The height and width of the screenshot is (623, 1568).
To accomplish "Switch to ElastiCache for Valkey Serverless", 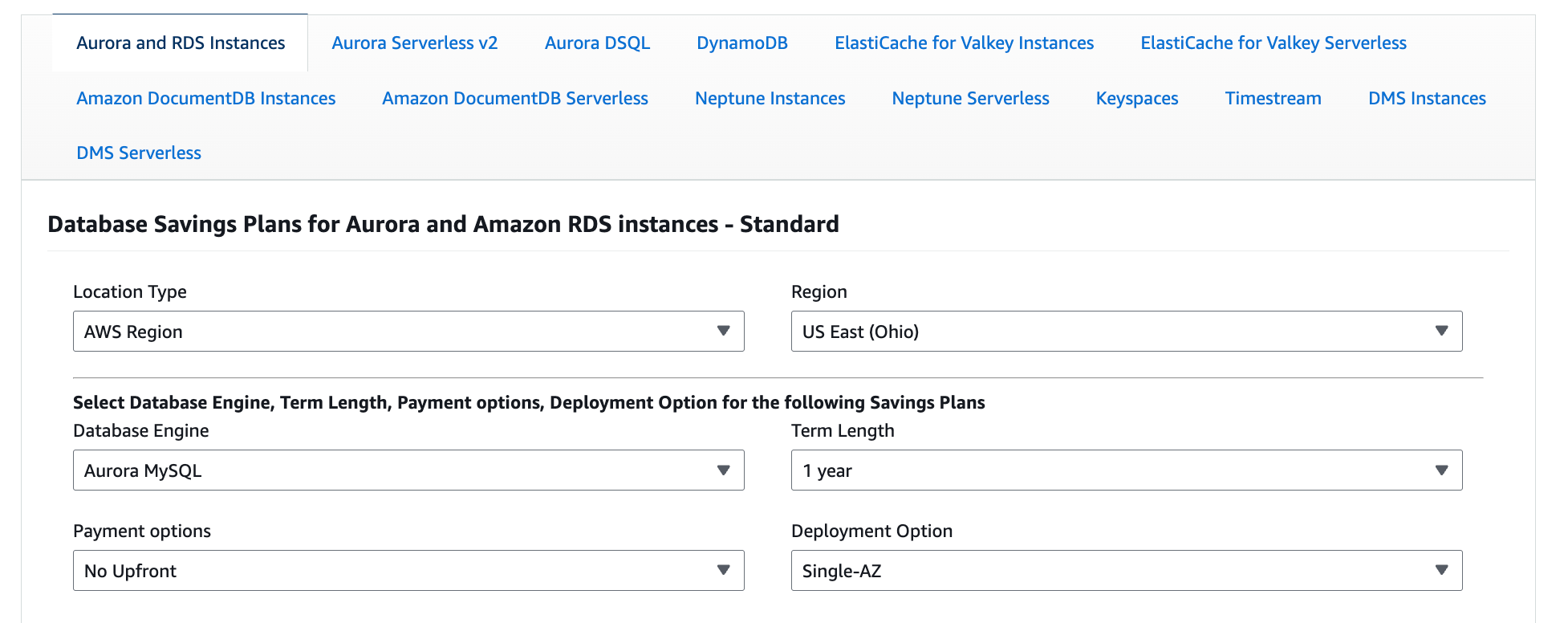I will pos(1273,43).
